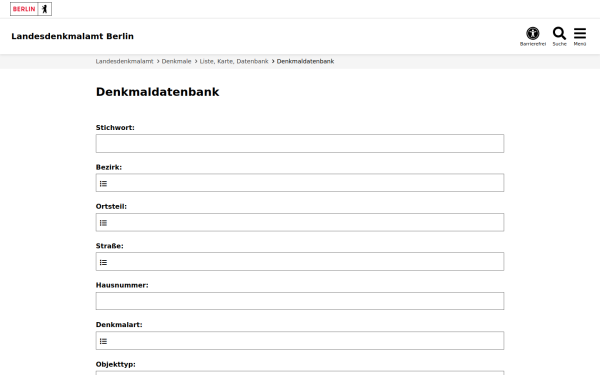
Task: Focus the Hausnummer input field
Action: click(x=300, y=301)
